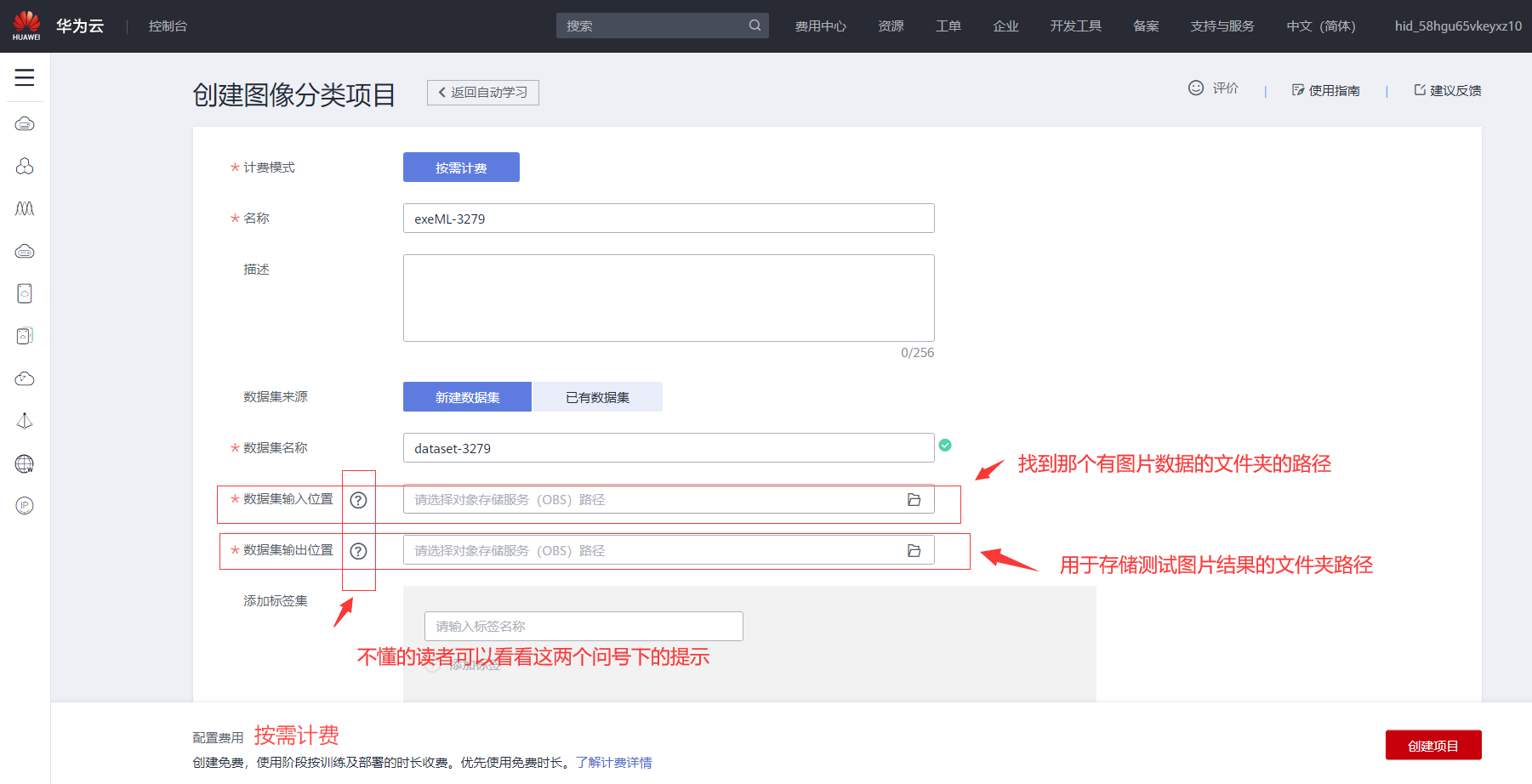Viewport: 1532px width, 784px height.
Task: Open the sailboat-shaped sidebar icon
Action: [25, 421]
